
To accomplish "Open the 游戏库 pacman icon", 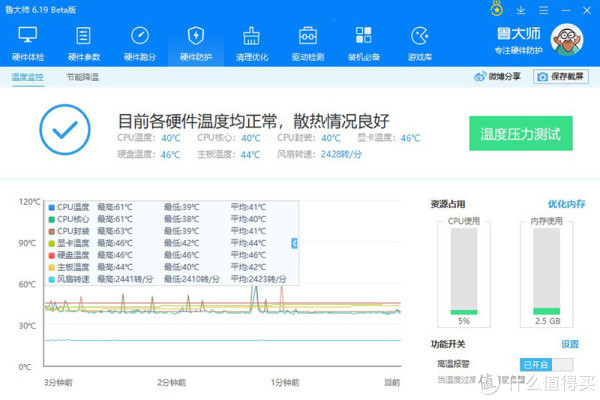I will tap(420, 36).
